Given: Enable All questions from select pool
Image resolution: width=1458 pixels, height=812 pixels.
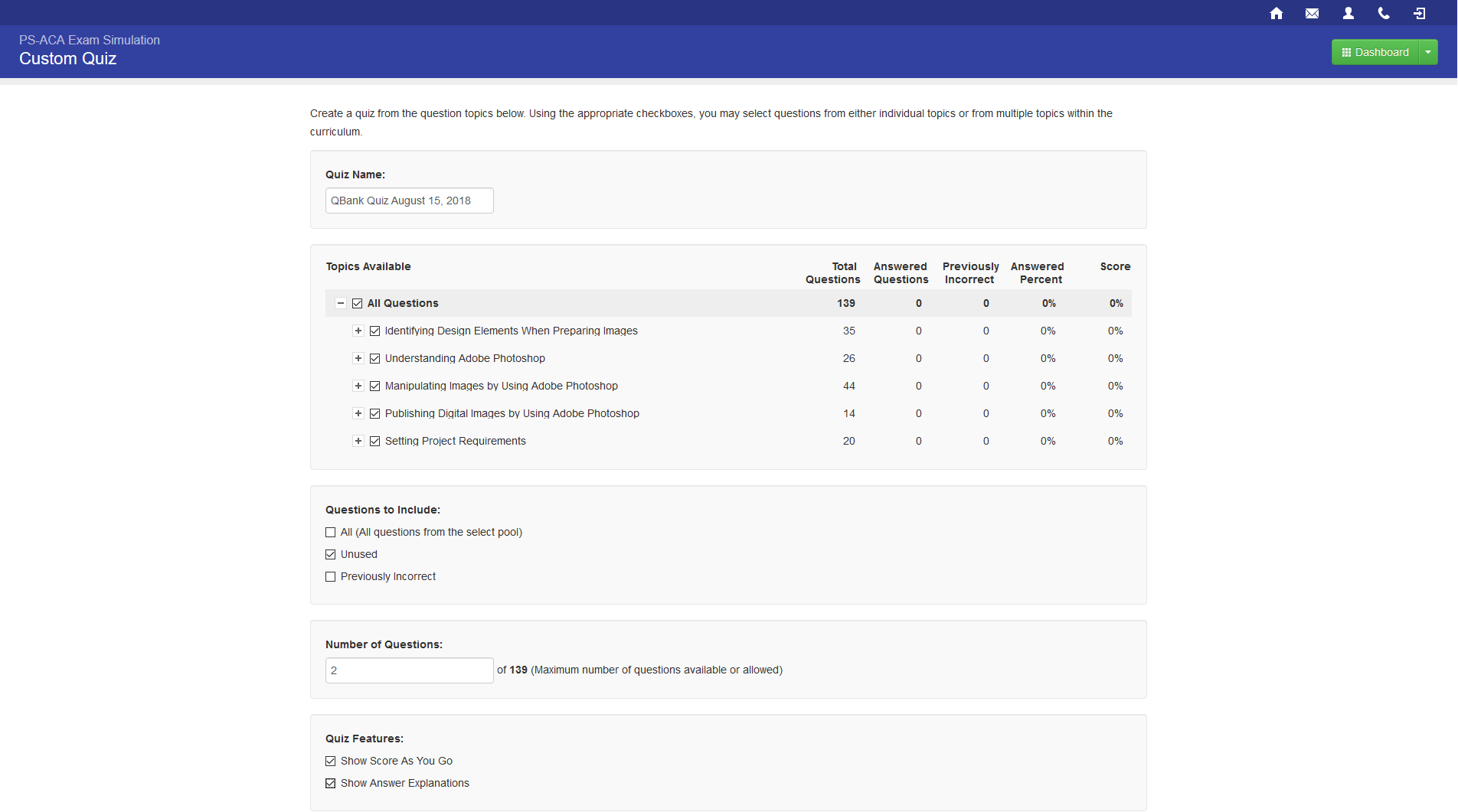Looking at the screenshot, I should coord(331,532).
